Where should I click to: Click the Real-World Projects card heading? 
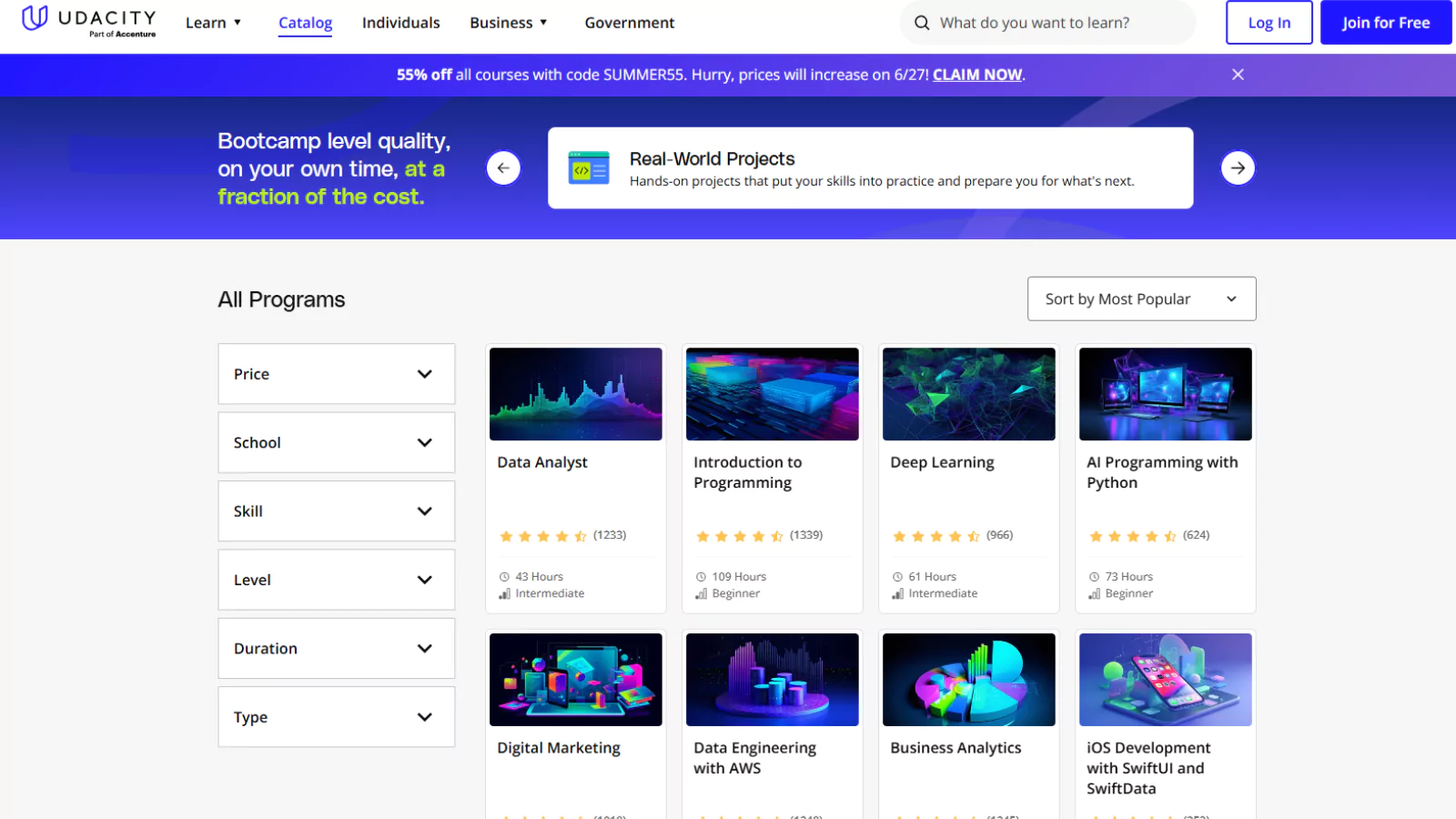point(712,159)
